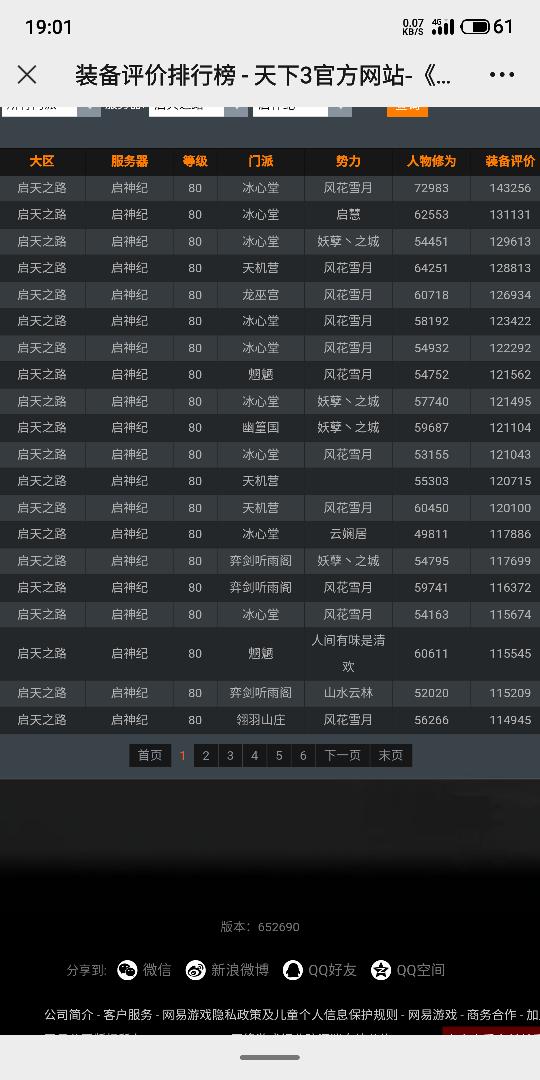Open the 客户服务 footer link
Viewport: 540px width, 1080px height.
click(127, 1015)
